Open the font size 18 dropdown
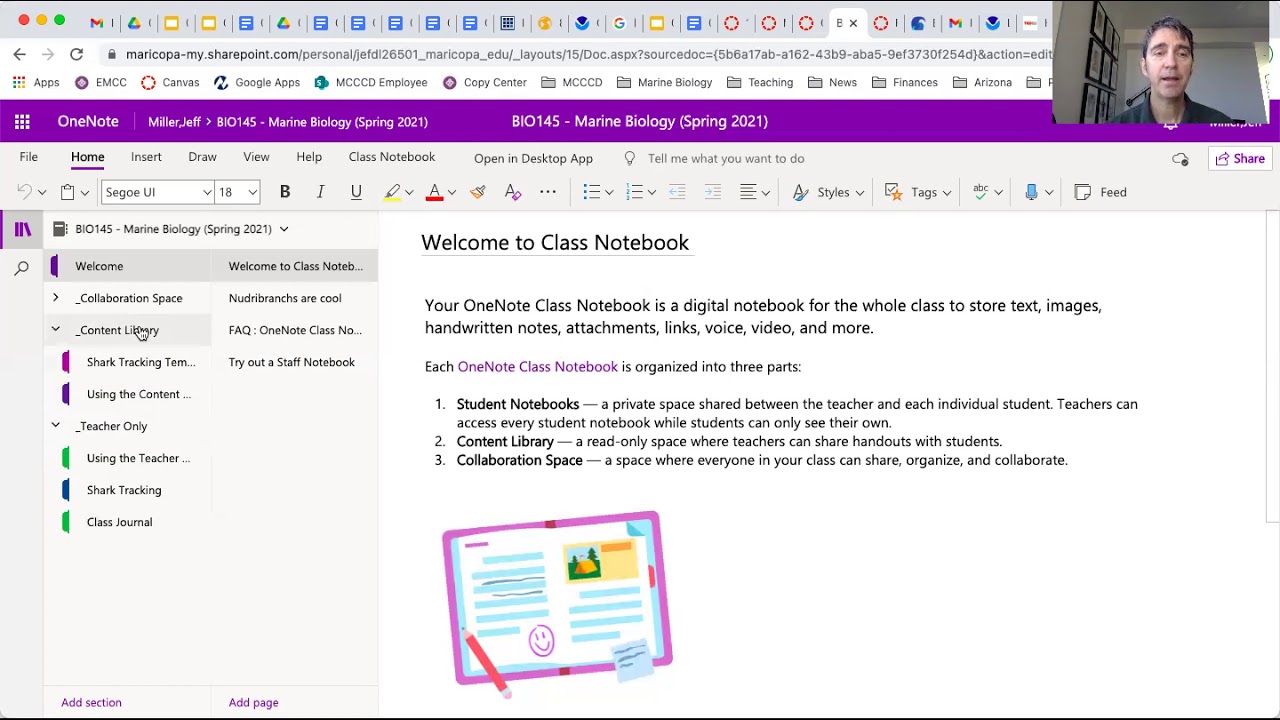Screen dimensions: 1280x720 click(252, 193)
